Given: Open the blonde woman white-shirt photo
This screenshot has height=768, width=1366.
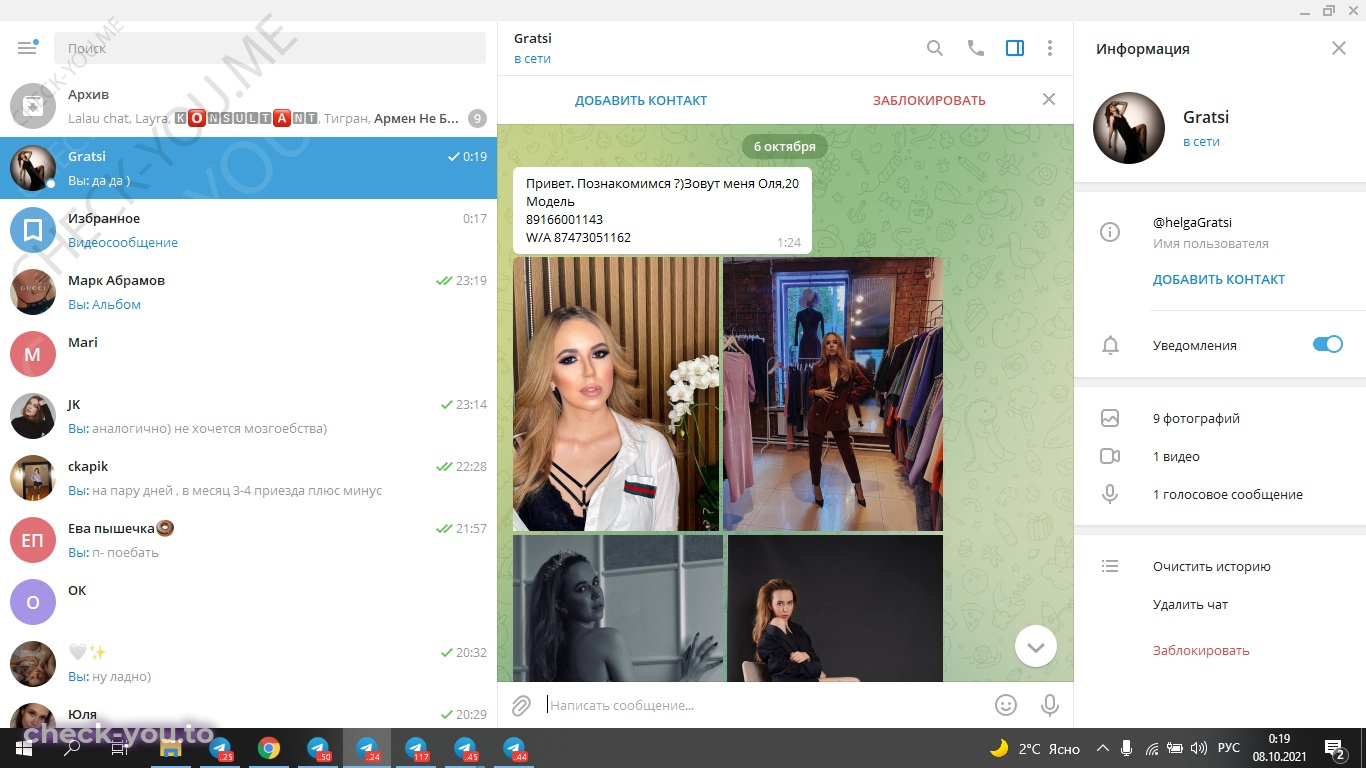Looking at the screenshot, I should (x=616, y=394).
